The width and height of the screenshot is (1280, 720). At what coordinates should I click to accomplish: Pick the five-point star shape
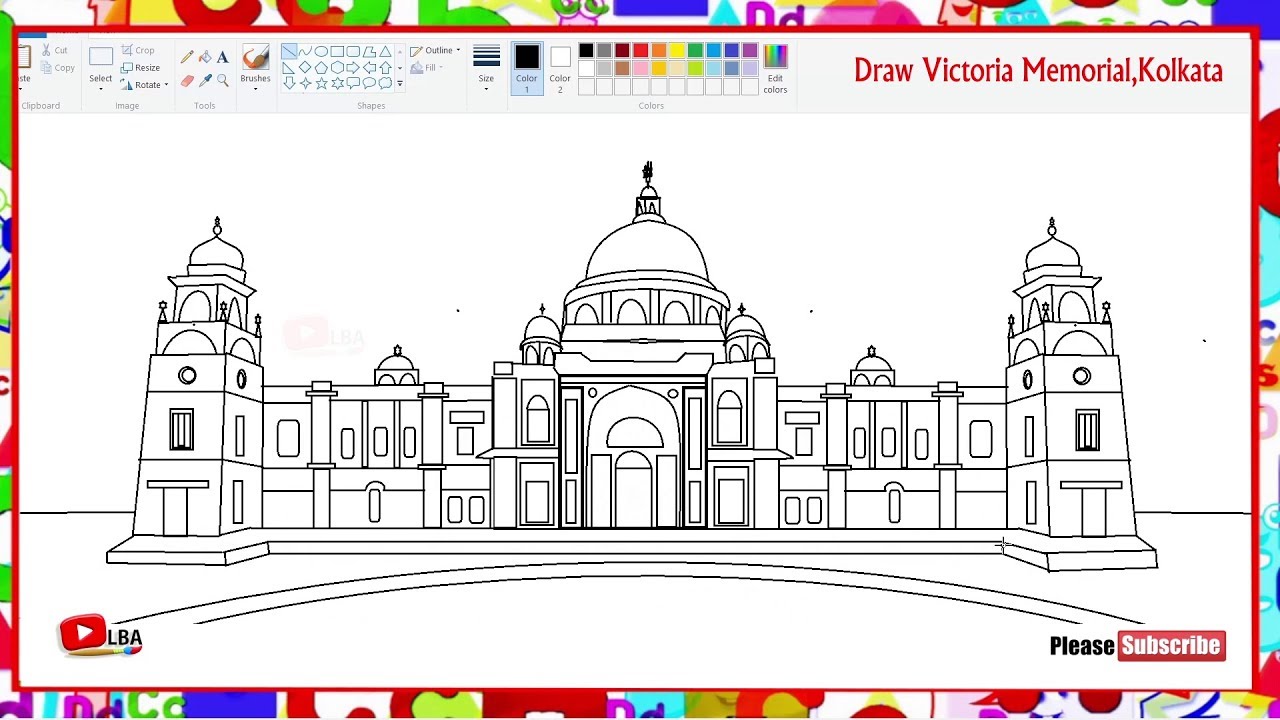coord(321,84)
